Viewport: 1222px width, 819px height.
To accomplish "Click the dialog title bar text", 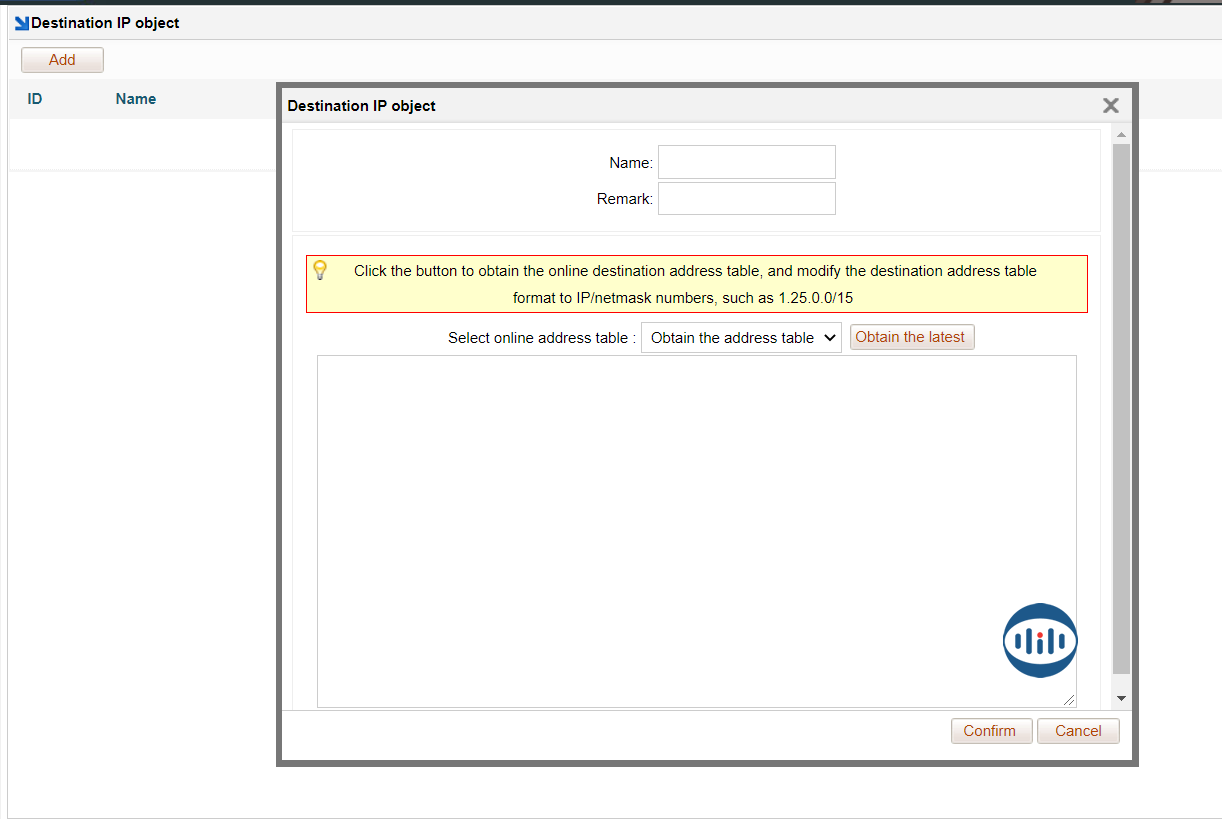I will tap(362, 106).
